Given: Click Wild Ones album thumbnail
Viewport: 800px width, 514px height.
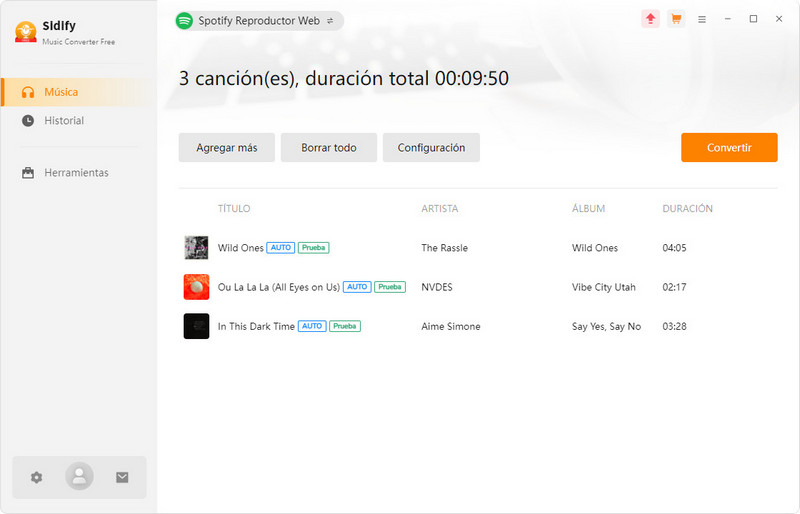Looking at the screenshot, I should [x=196, y=248].
